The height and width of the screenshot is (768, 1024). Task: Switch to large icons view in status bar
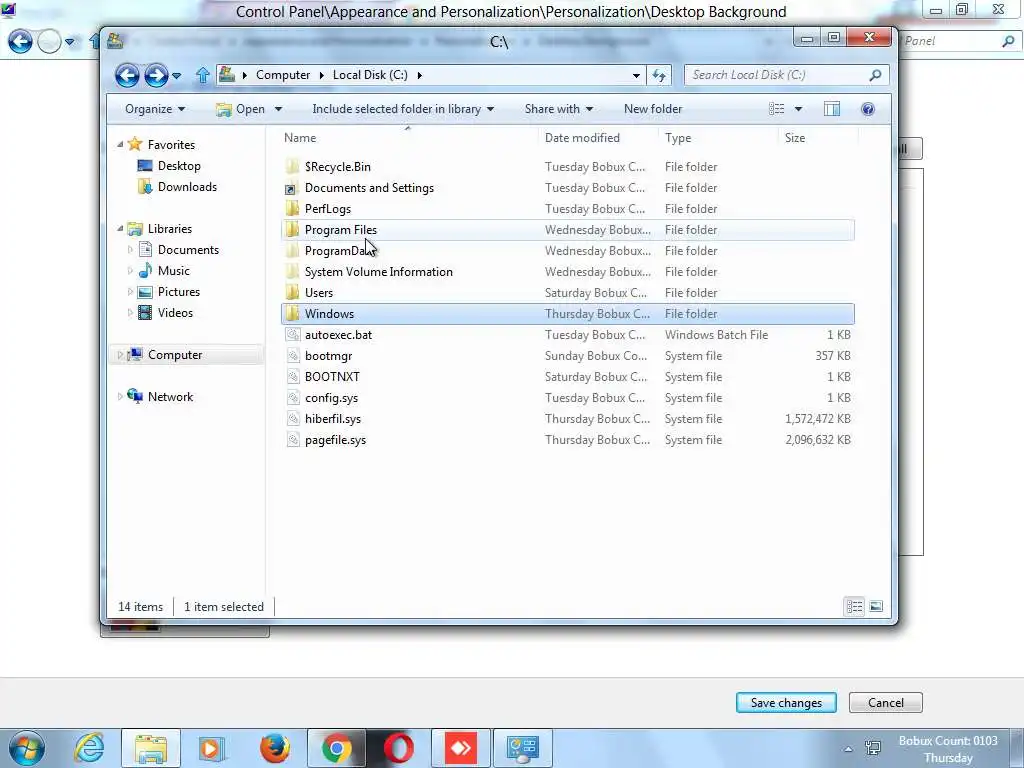pos(876,607)
